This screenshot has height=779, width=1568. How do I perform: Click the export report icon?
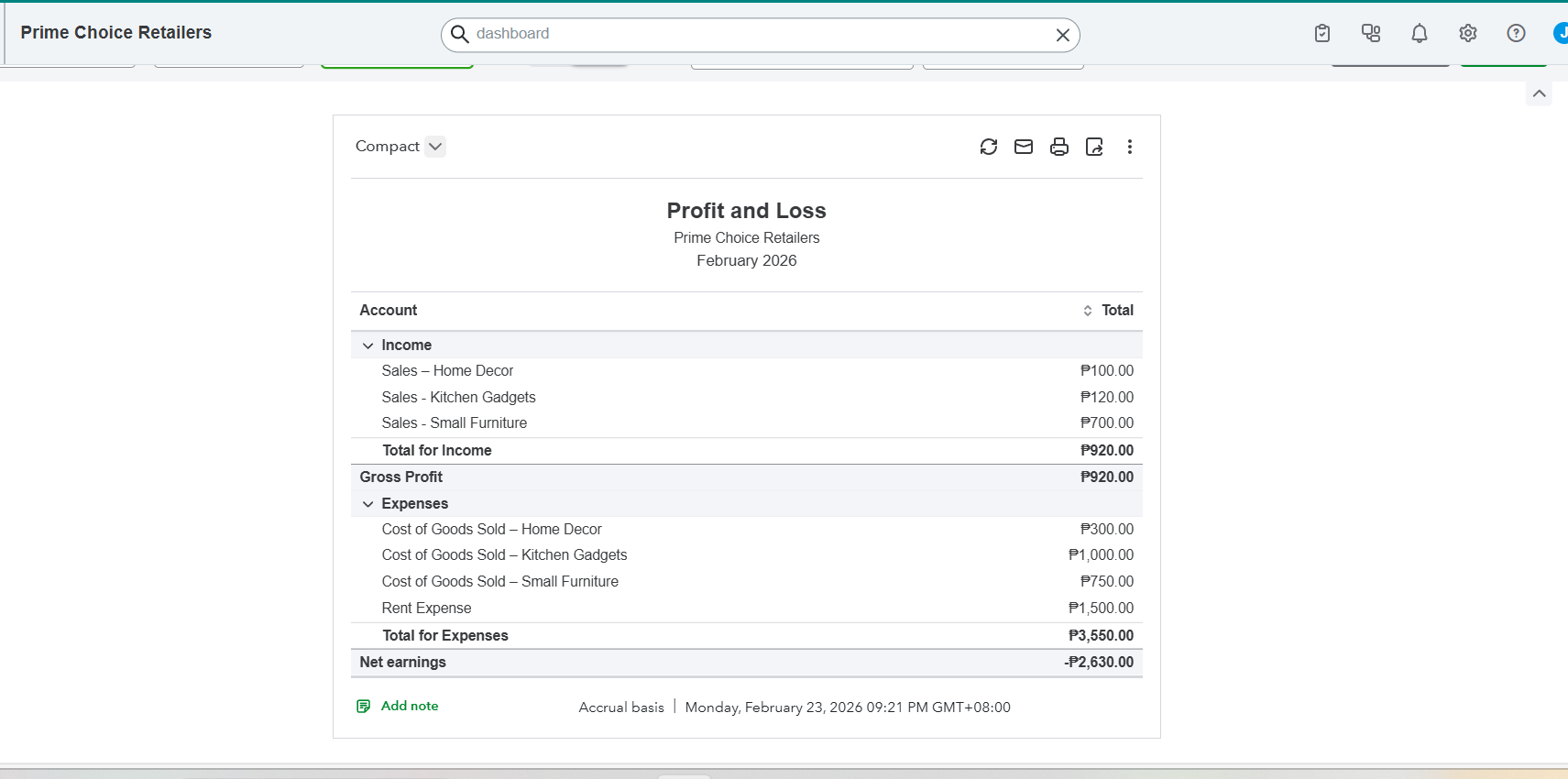pyautogui.click(x=1094, y=147)
